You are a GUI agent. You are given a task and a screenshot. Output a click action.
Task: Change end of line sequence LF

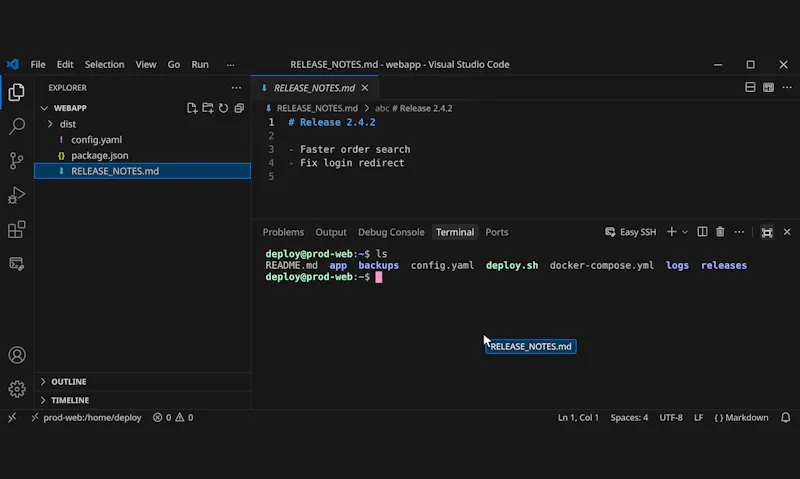698,417
